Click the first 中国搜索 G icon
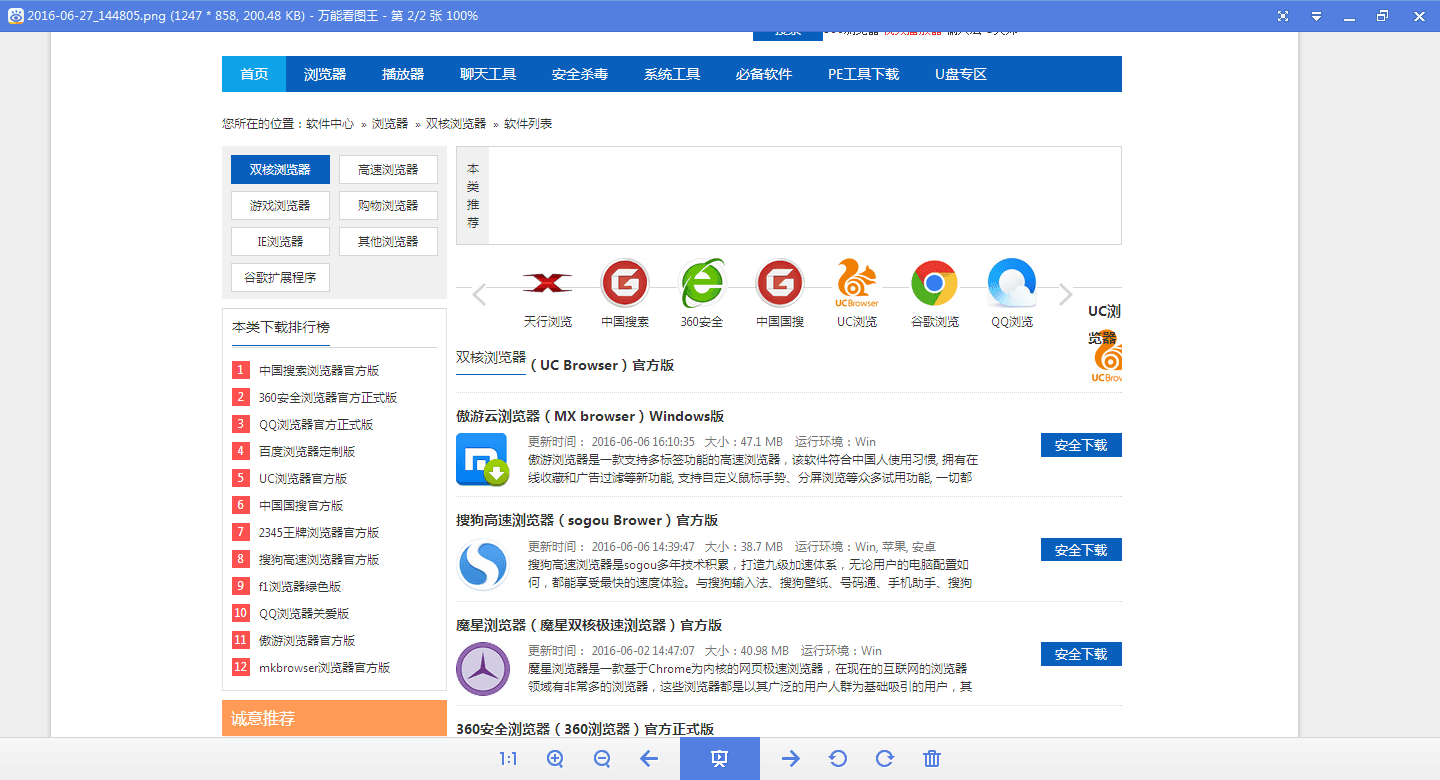Image resolution: width=1440 pixels, height=780 pixels. pos(625,283)
